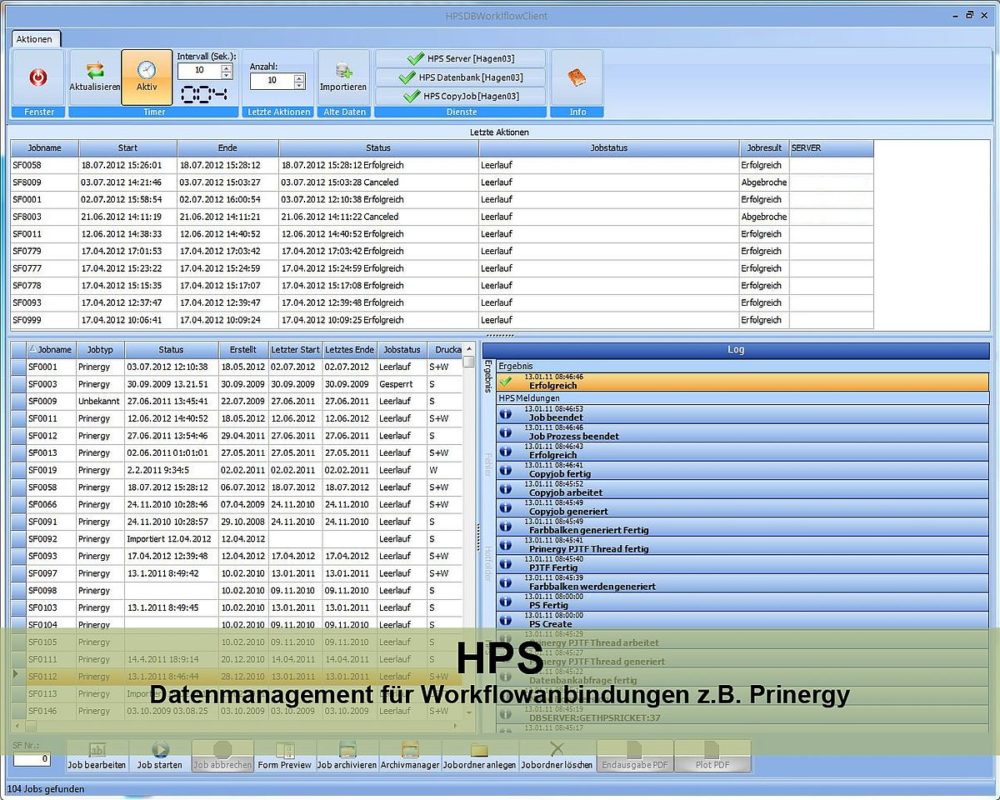The image size is (1000, 800).
Task: Increase Intervall (Sek.) spinner value
Action: tap(227, 67)
